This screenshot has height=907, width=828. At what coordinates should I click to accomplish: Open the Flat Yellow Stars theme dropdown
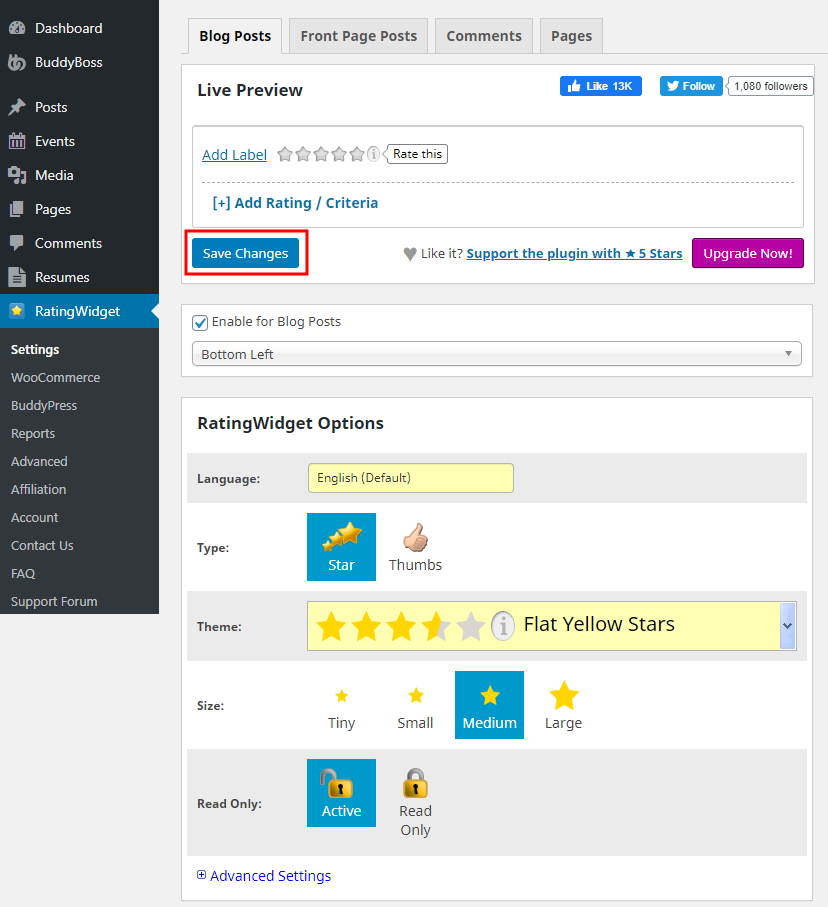point(786,625)
